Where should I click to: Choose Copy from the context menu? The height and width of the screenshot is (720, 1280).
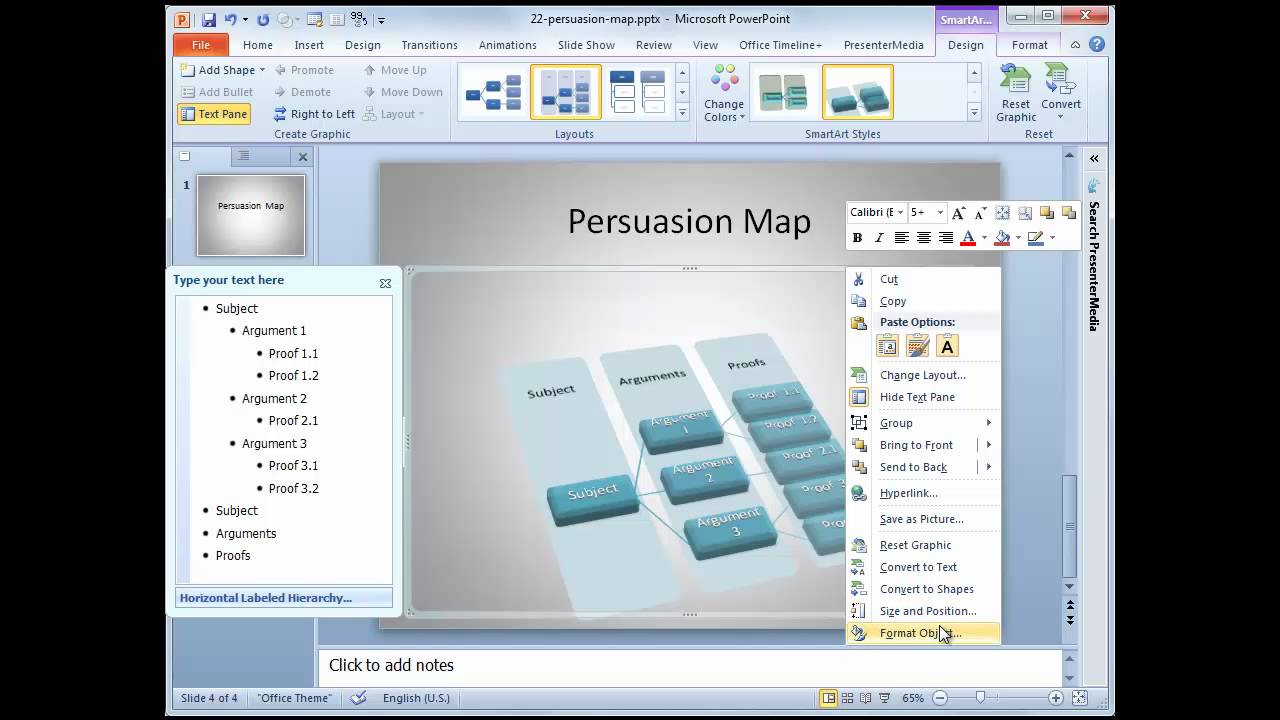[x=923, y=301]
